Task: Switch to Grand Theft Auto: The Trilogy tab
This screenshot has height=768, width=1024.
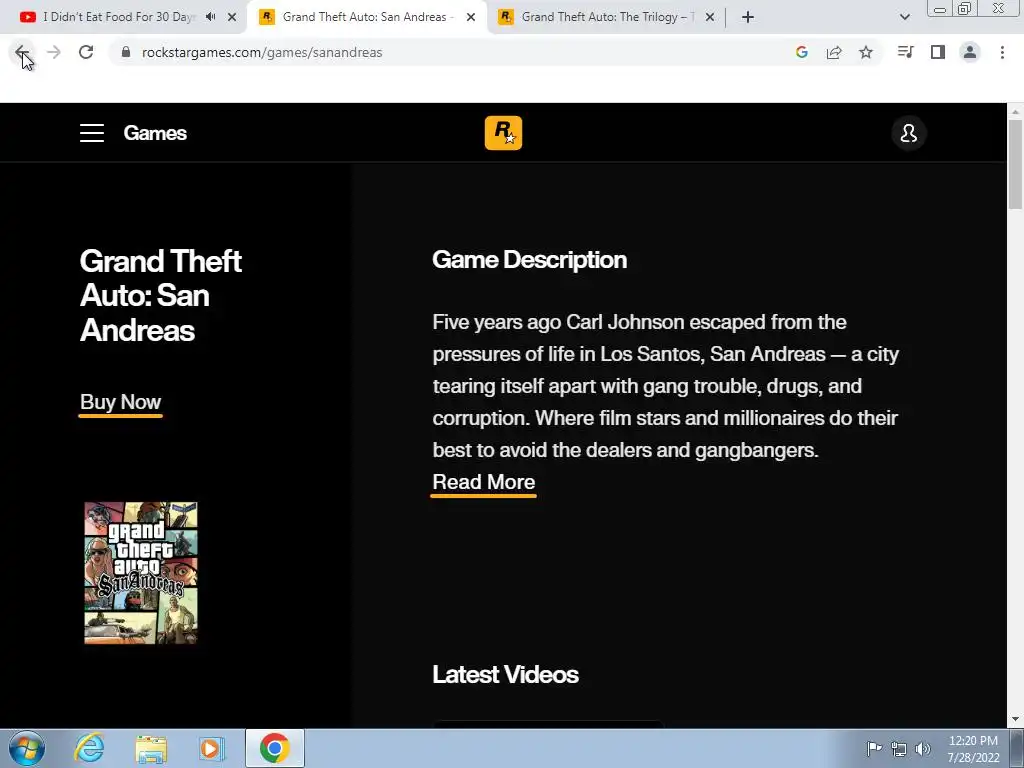Action: point(607,17)
